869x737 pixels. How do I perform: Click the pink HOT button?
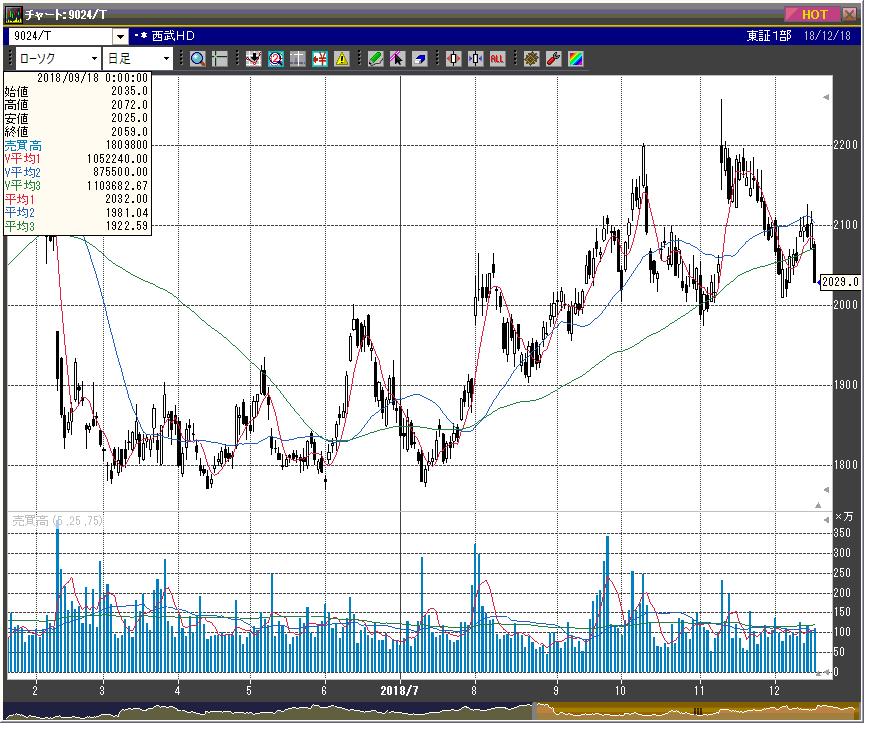[x=812, y=14]
